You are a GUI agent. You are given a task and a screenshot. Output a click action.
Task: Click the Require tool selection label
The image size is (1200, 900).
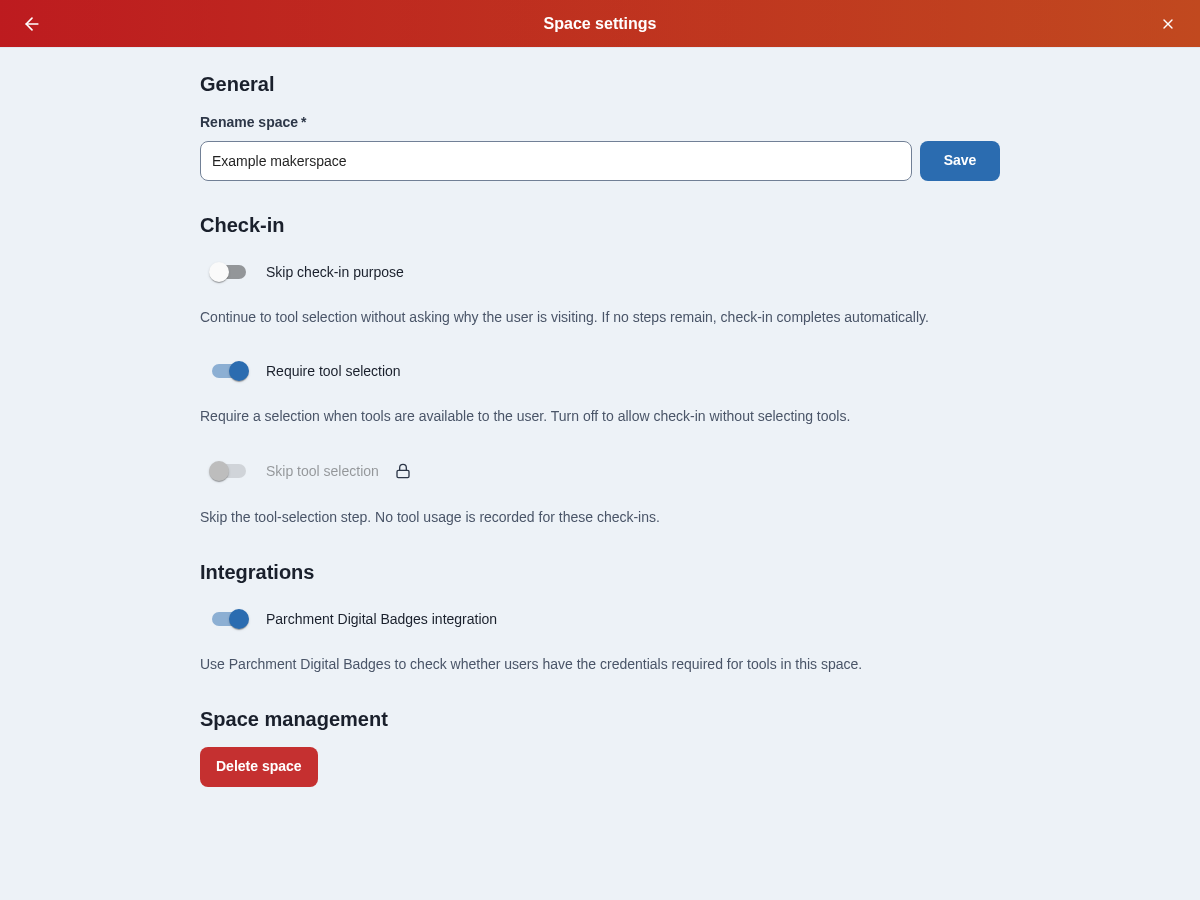(x=333, y=371)
